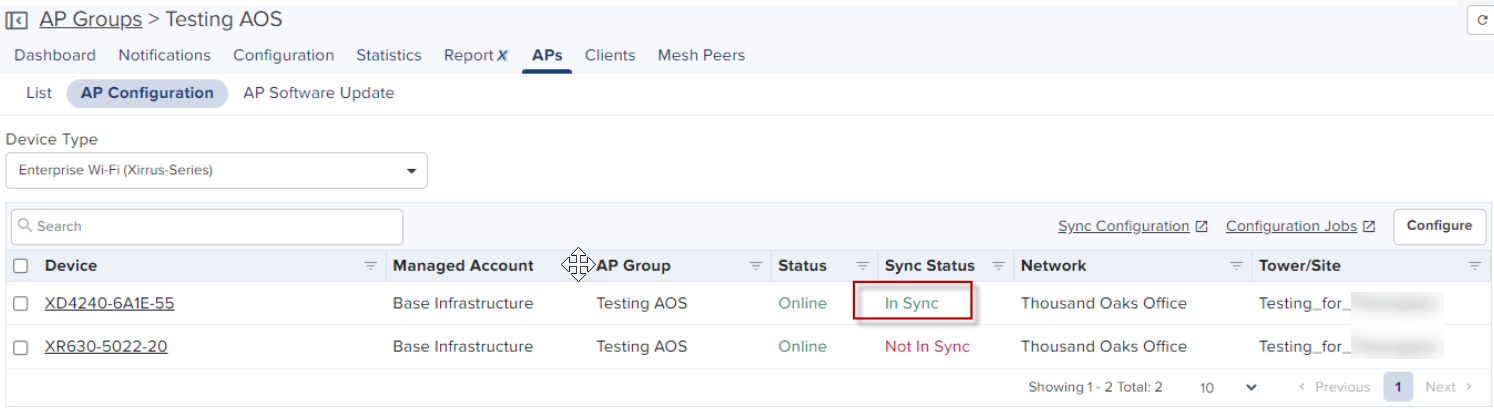Open the Network column filter icon
The image size is (1494, 409).
[1236, 266]
